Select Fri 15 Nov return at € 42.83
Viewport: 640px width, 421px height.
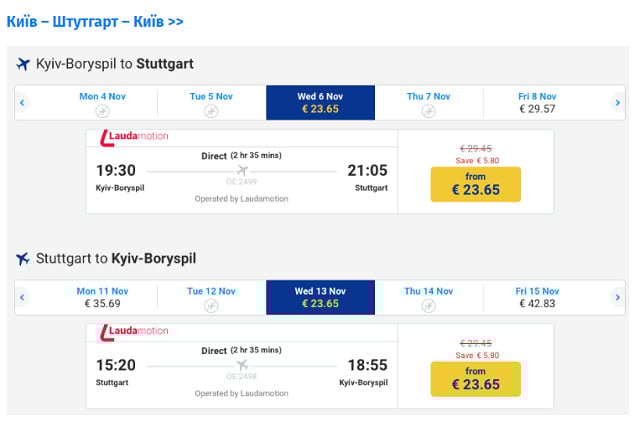pos(537,297)
